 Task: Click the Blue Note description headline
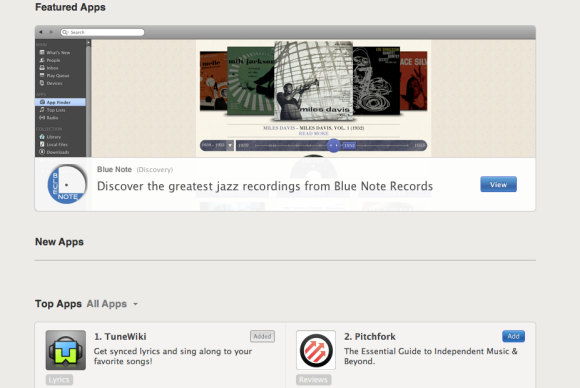pos(265,186)
